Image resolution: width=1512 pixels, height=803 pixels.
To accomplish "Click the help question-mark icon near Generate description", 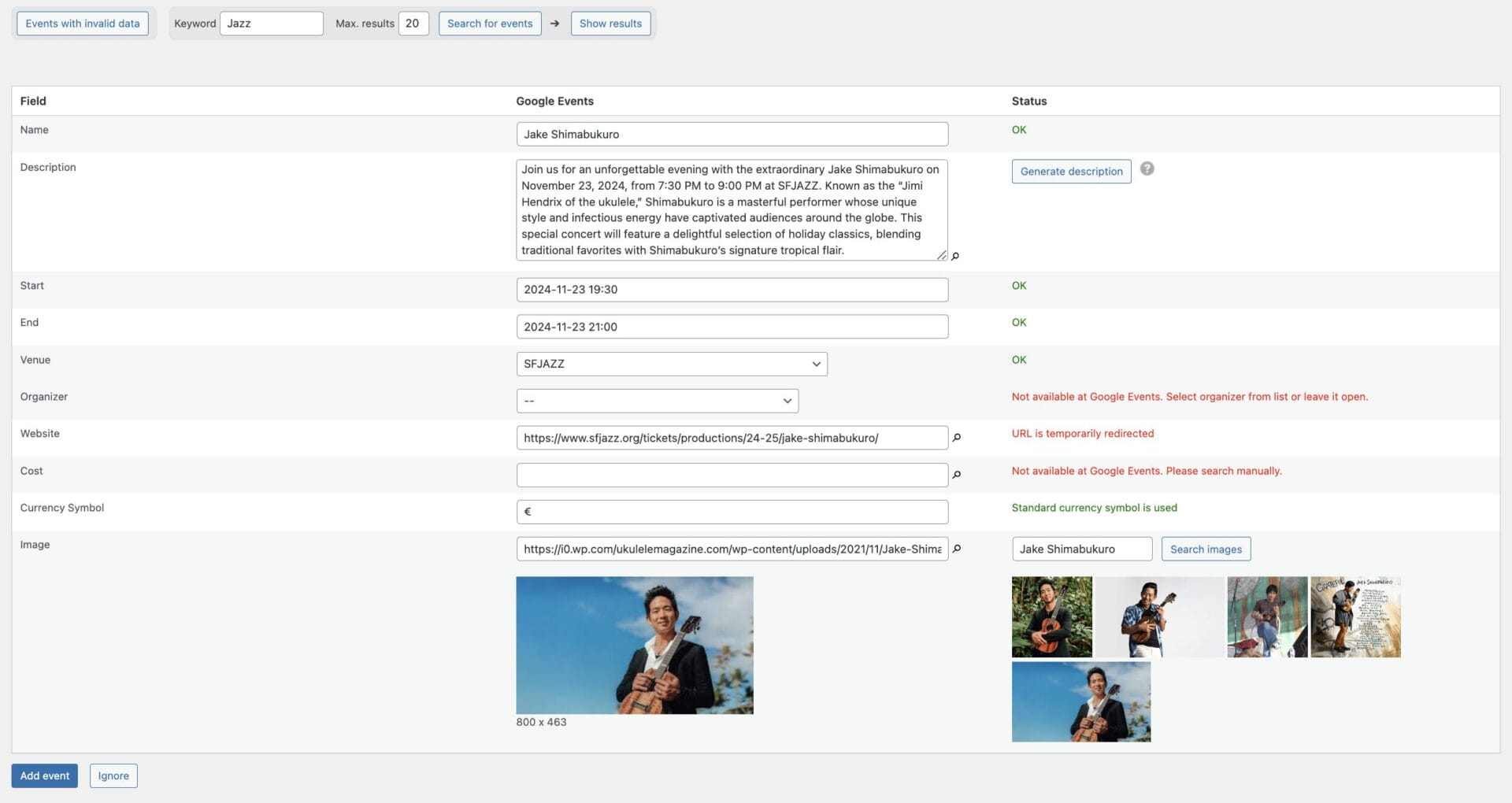I will click(1147, 168).
